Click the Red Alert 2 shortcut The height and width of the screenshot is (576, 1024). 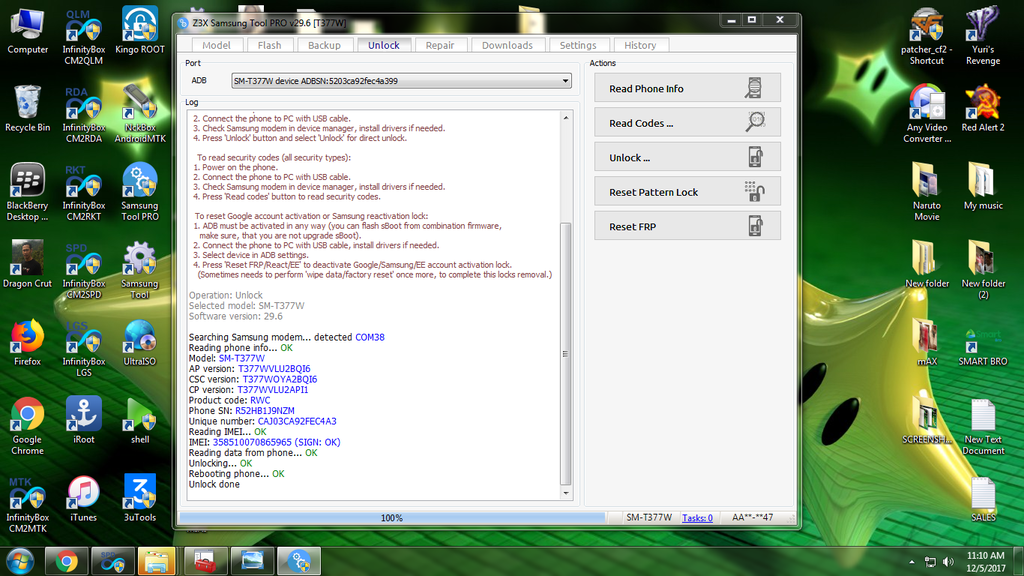click(x=982, y=108)
